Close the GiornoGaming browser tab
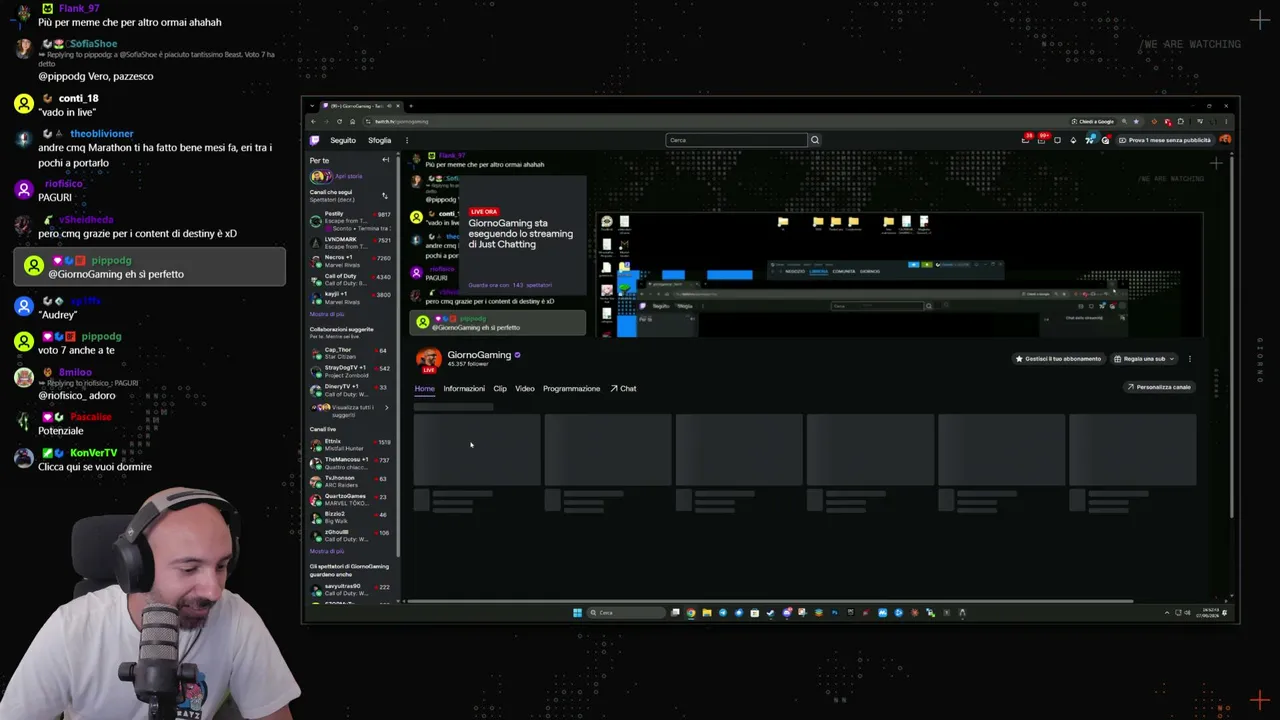The width and height of the screenshot is (1280, 720). [x=396, y=106]
